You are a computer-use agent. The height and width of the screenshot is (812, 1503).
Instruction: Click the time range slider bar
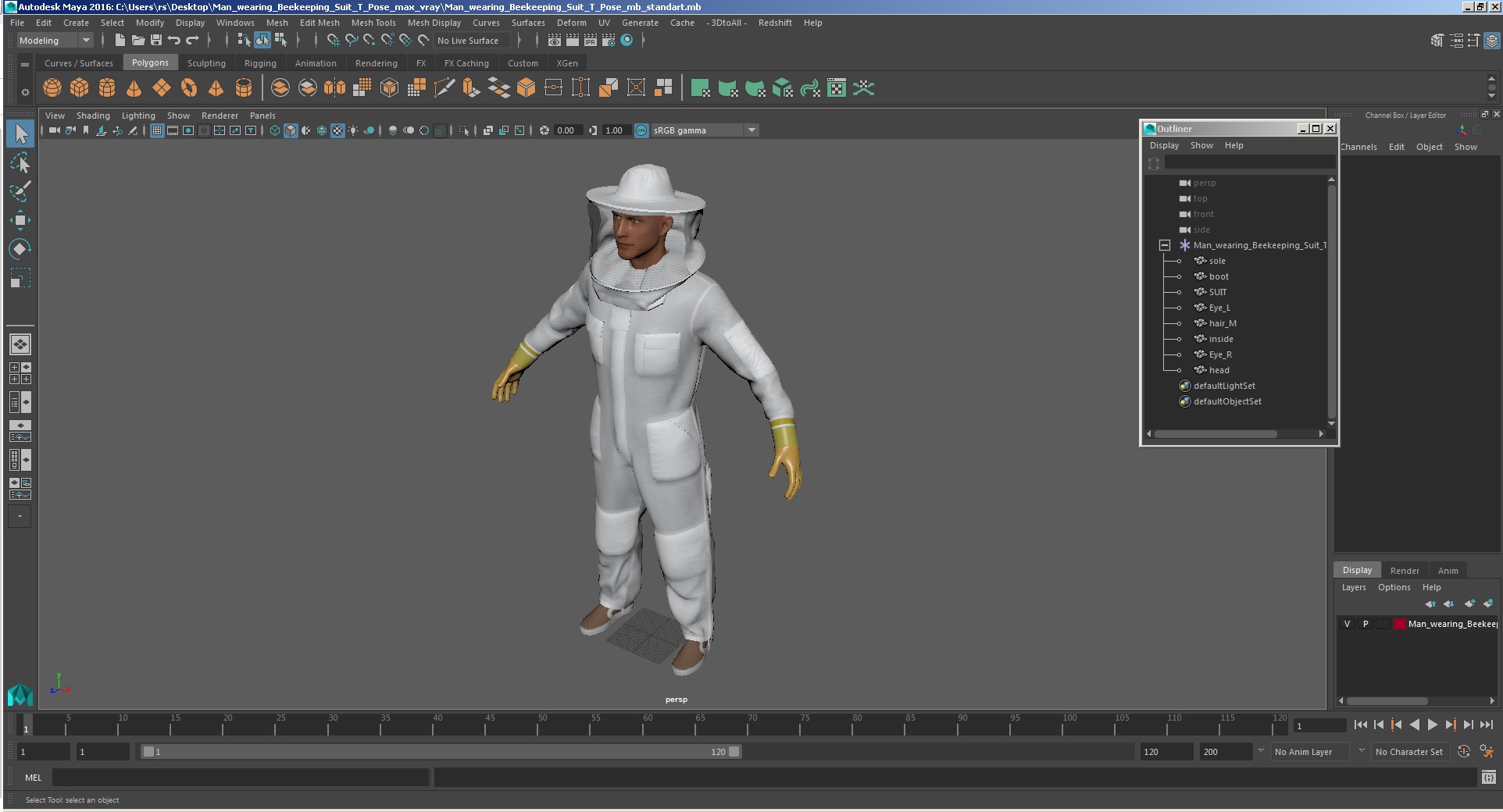coord(441,752)
